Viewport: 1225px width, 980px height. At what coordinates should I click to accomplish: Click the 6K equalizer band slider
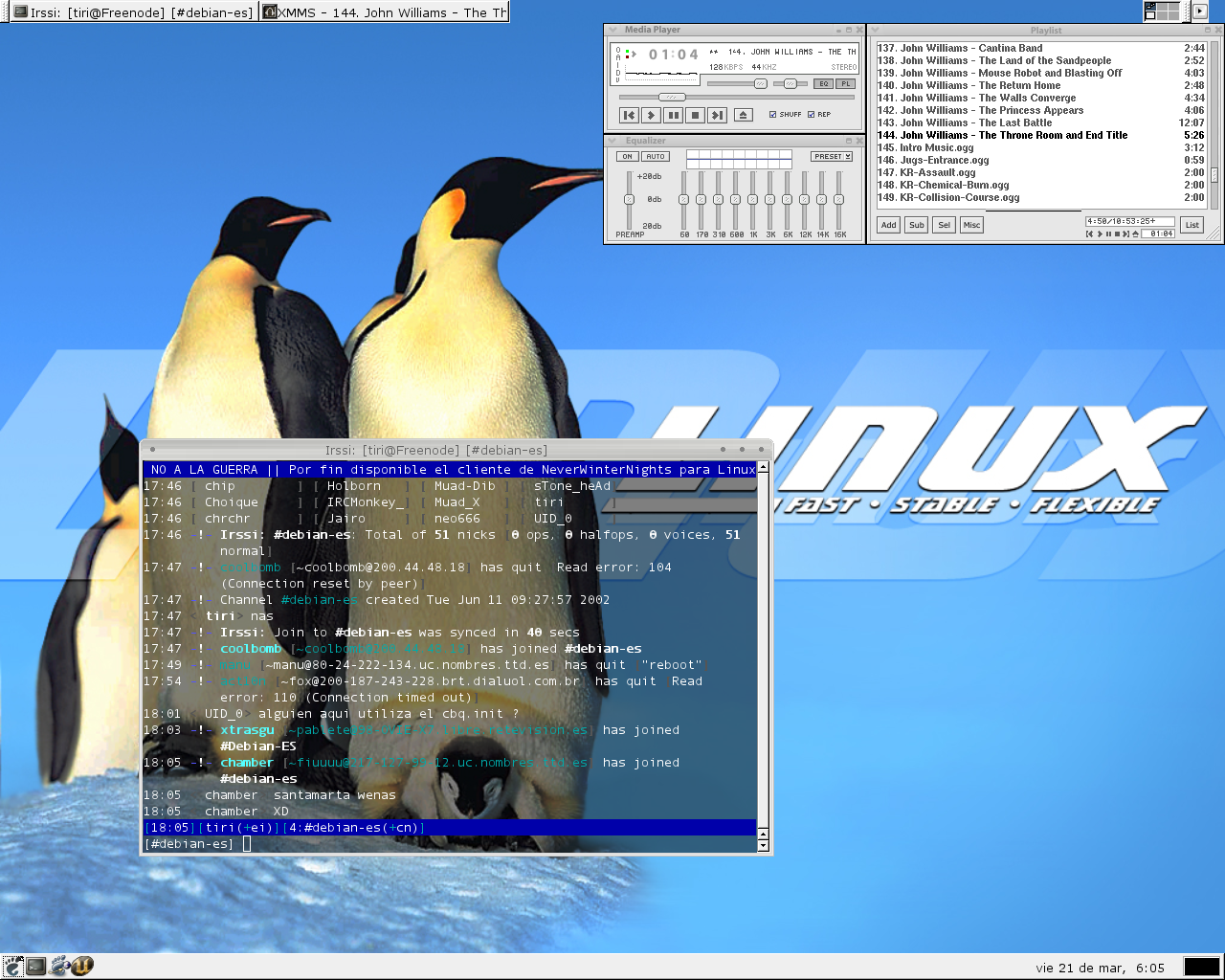[787, 199]
